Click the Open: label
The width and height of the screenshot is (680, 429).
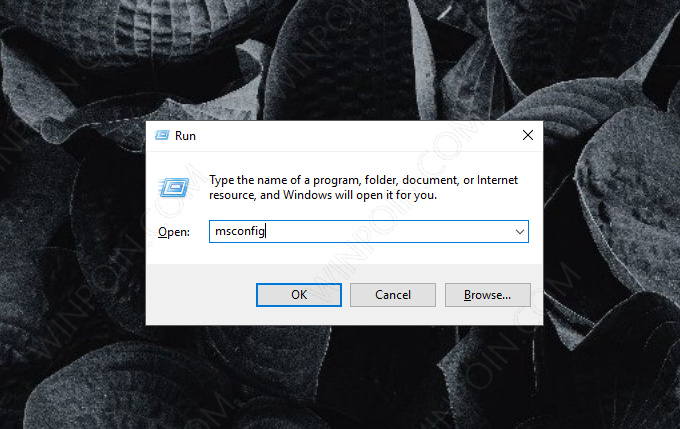174,232
